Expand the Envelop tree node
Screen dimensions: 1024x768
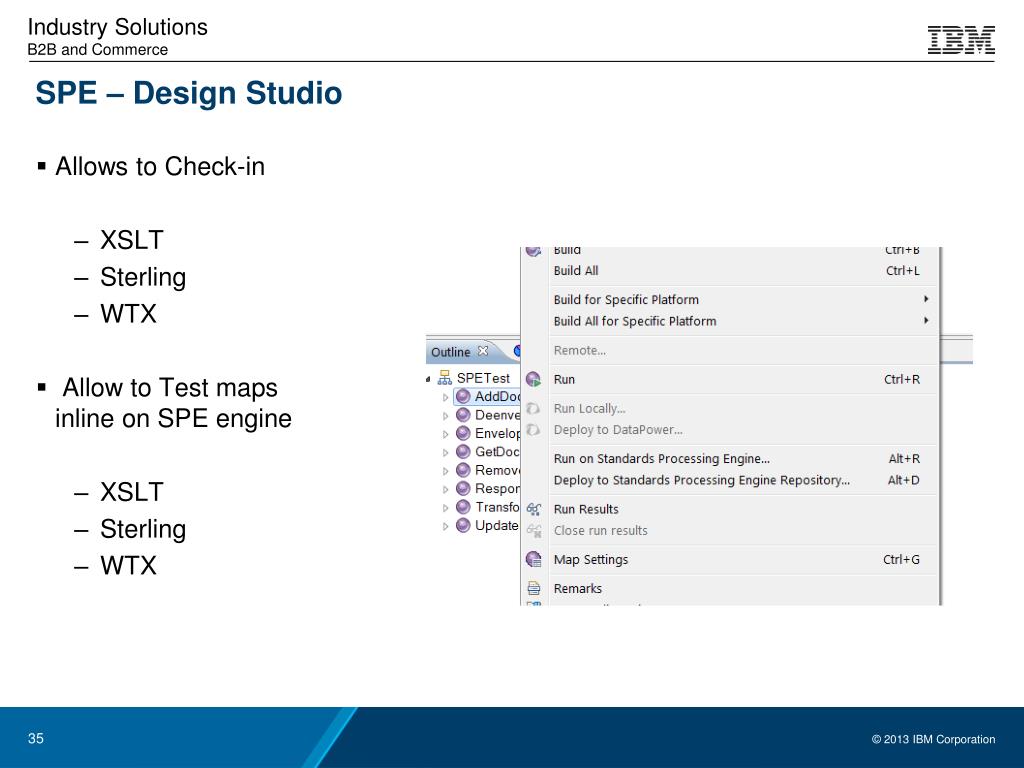445,434
